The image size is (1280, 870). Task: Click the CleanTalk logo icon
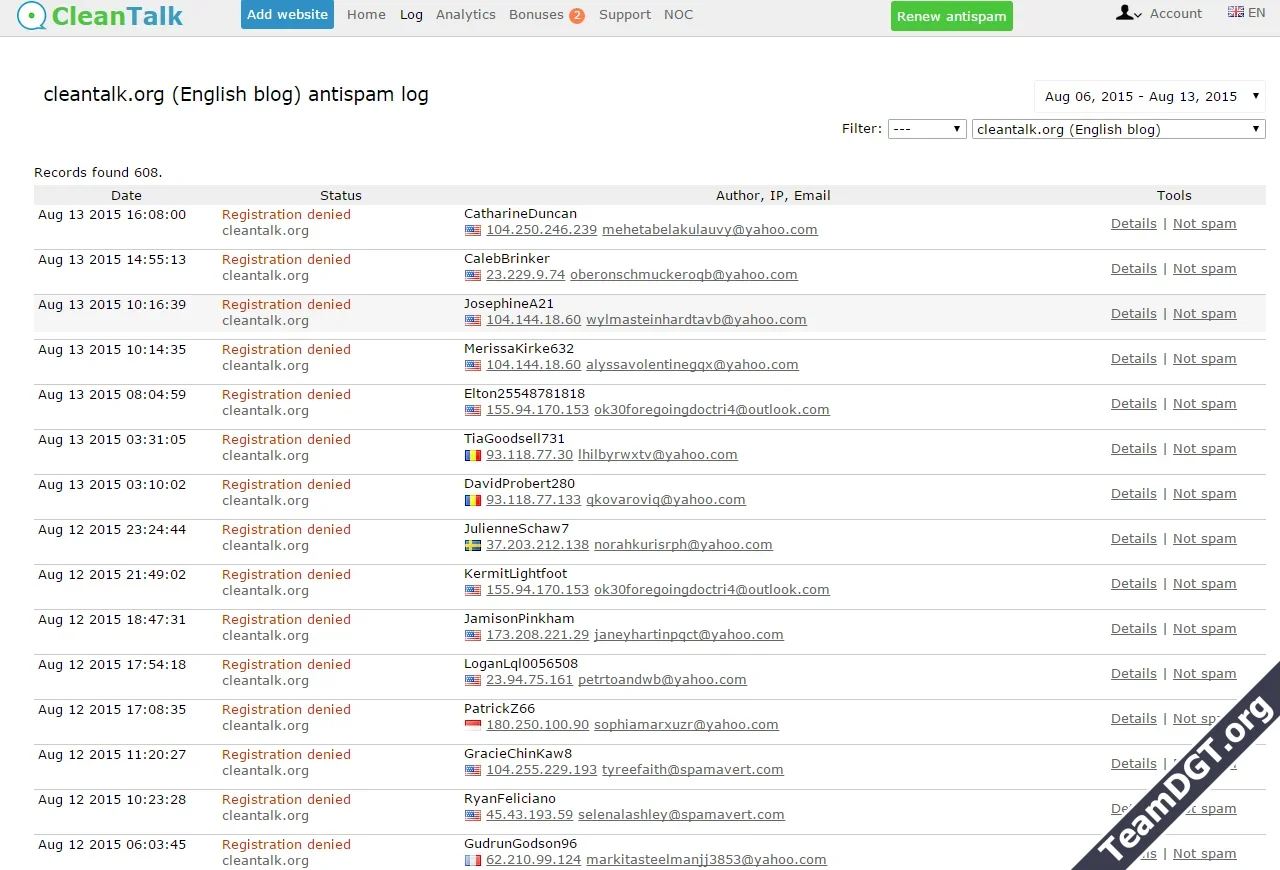point(31,15)
